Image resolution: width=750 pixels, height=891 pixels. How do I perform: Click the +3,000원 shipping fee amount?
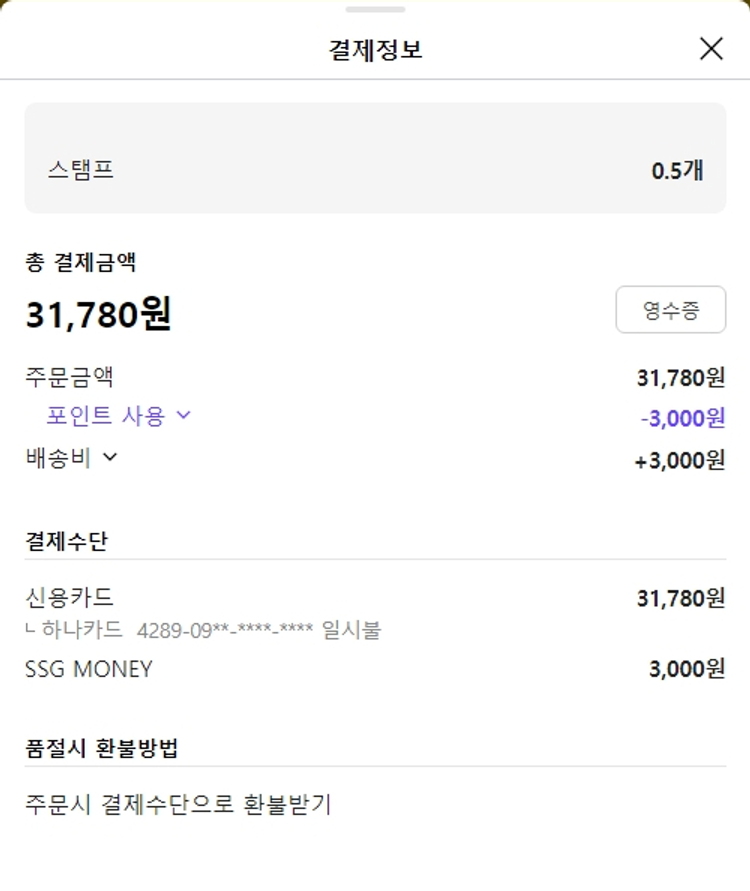[x=680, y=460]
